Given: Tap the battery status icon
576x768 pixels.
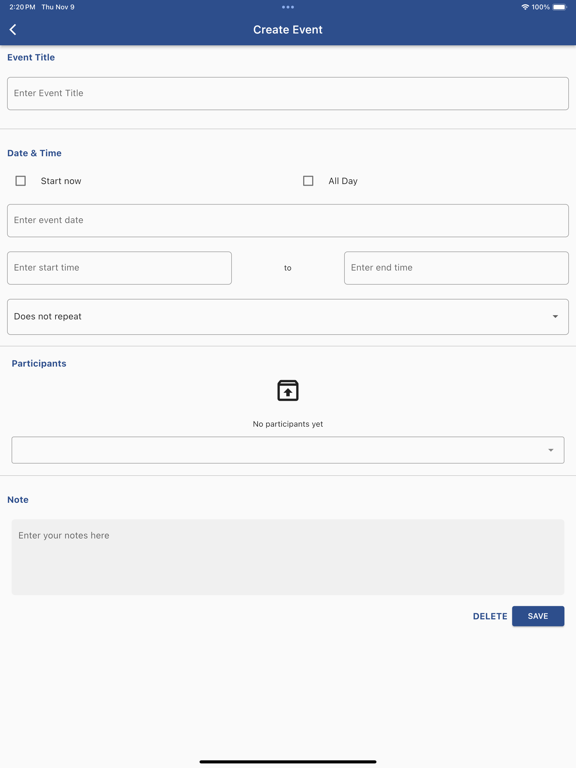Looking at the screenshot, I should pos(559,7).
